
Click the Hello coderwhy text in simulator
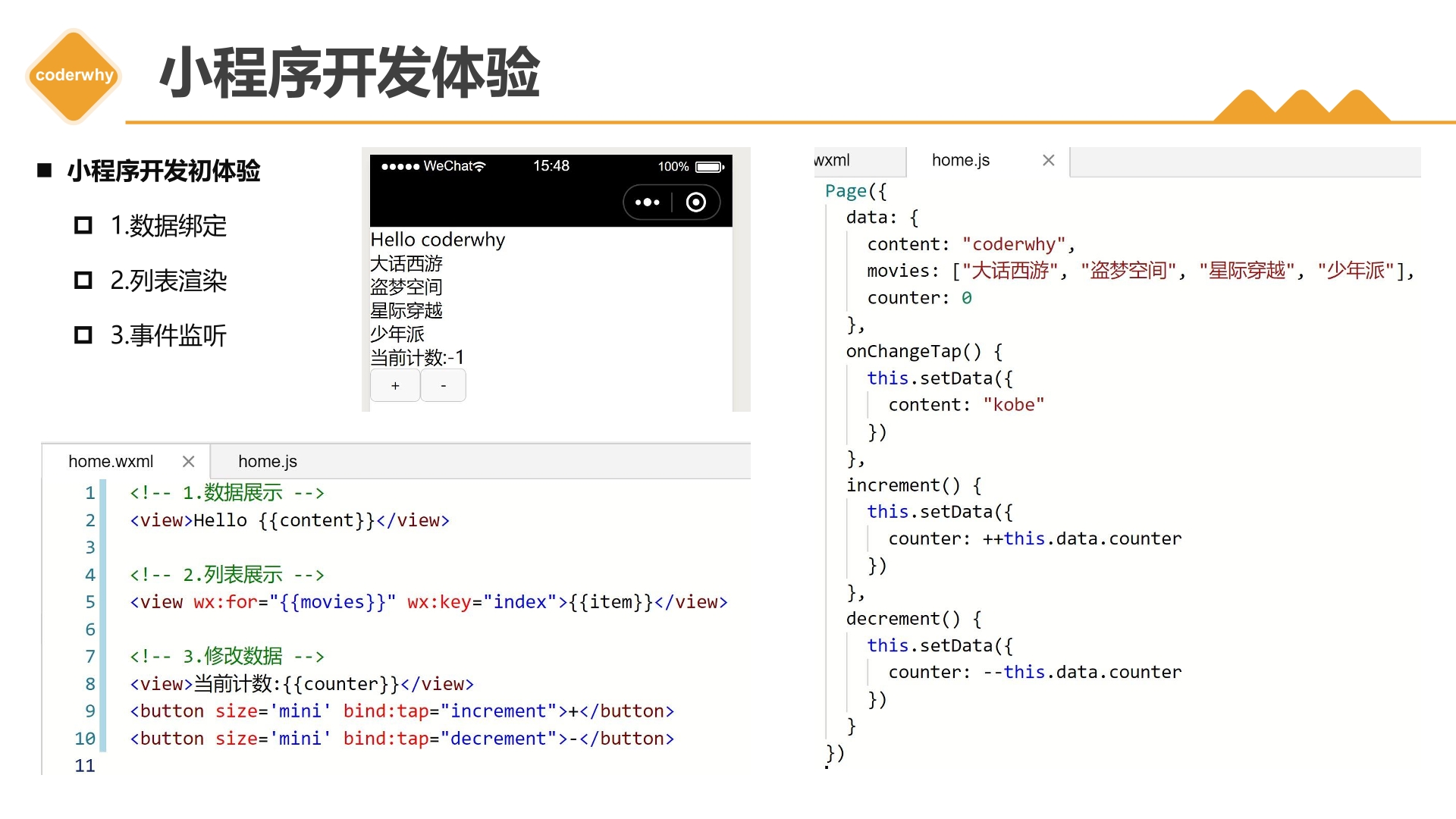438,240
